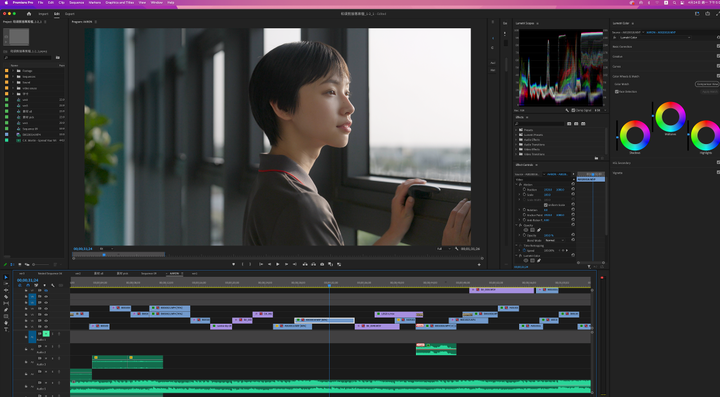Toggle the Uniform Scale checkbox
Screen dimensions: 720x397
pos(546,205)
